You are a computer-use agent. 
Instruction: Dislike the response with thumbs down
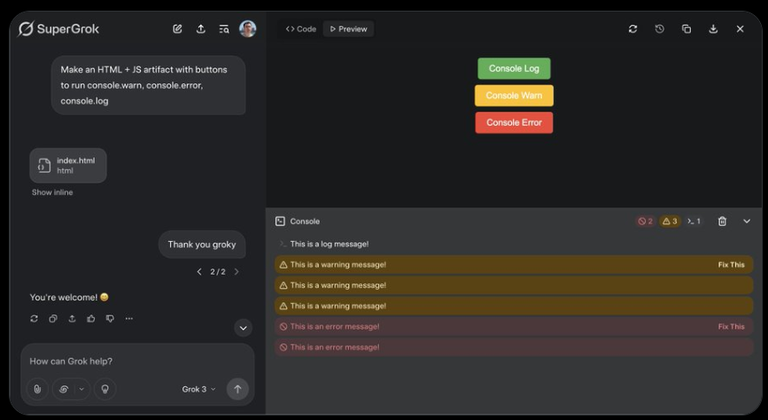pyautogui.click(x=110, y=319)
